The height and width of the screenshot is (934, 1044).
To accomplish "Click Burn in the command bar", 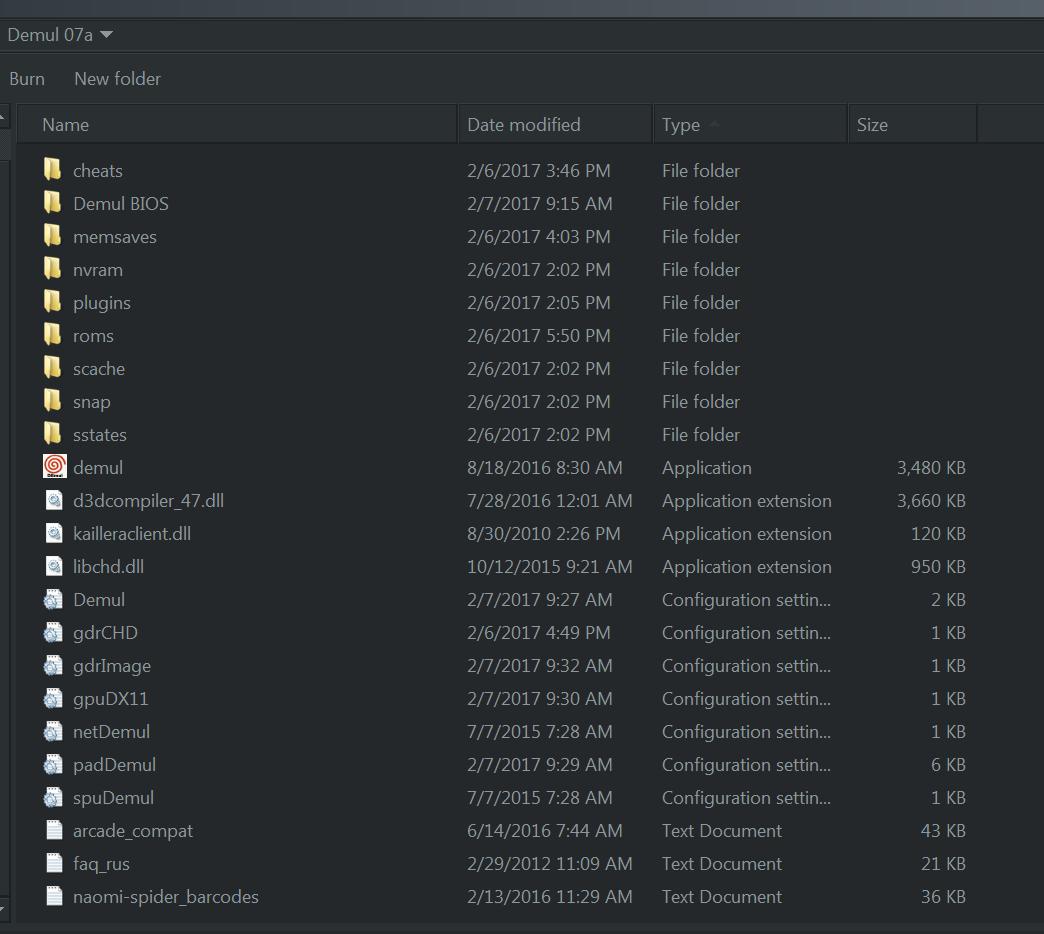I will [27, 79].
